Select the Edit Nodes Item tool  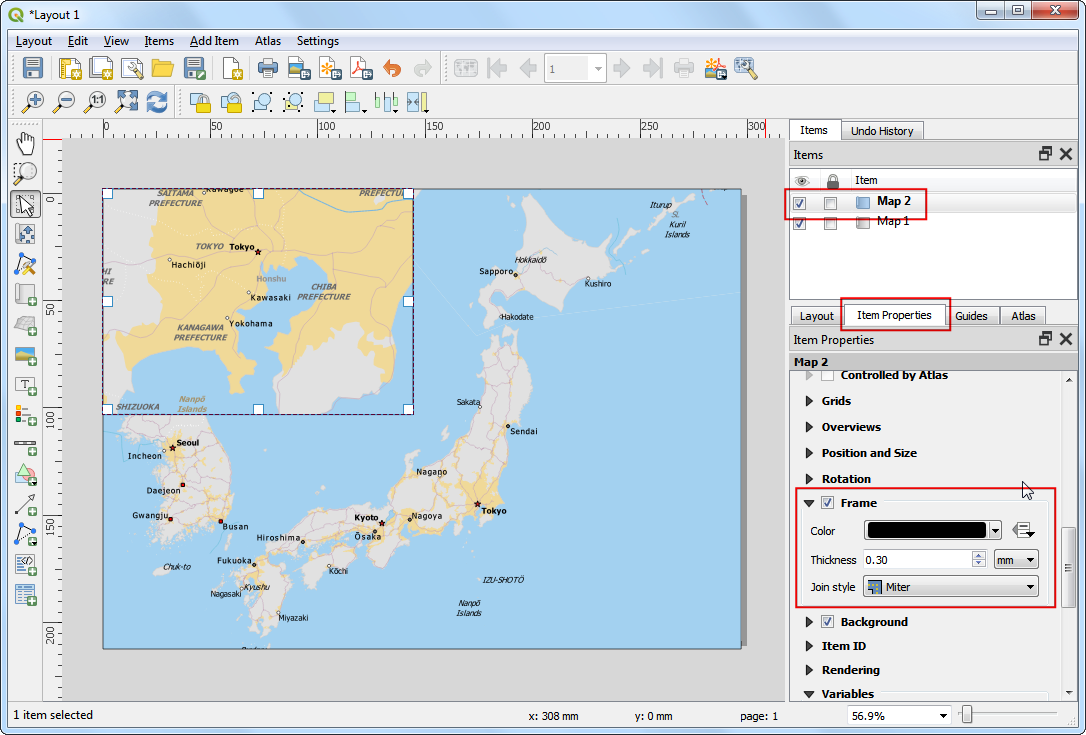point(26,265)
